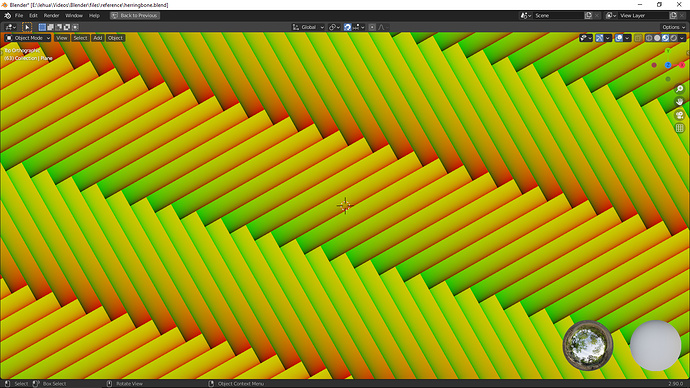The image size is (690, 388).
Task: Open the view layer browse icon
Action: click(611, 15)
